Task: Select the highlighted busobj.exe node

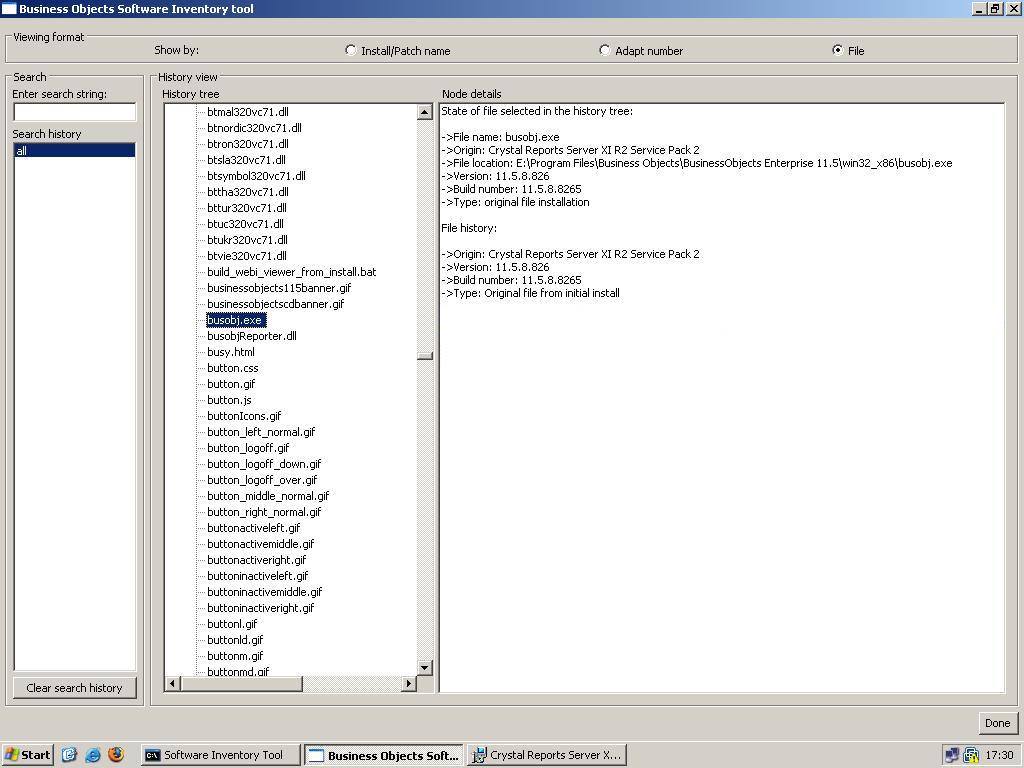Action: 235,320
